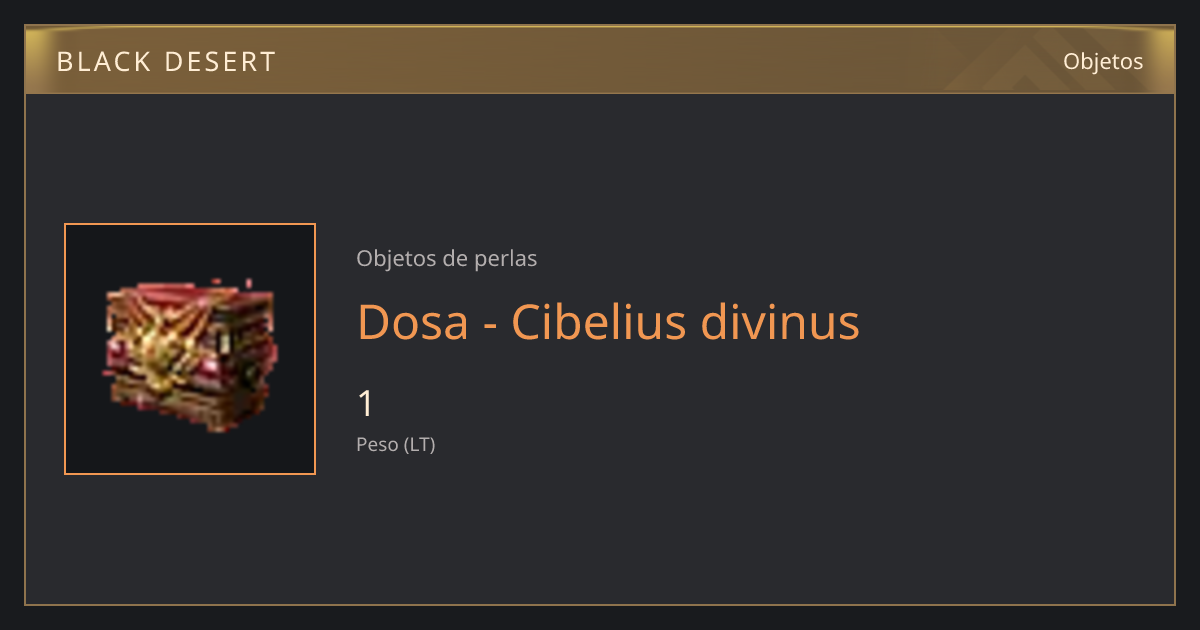Open the 'Dosa - Cibelius divinus' item title
Viewport: 1200px width, 630px height.
point(609,322)
